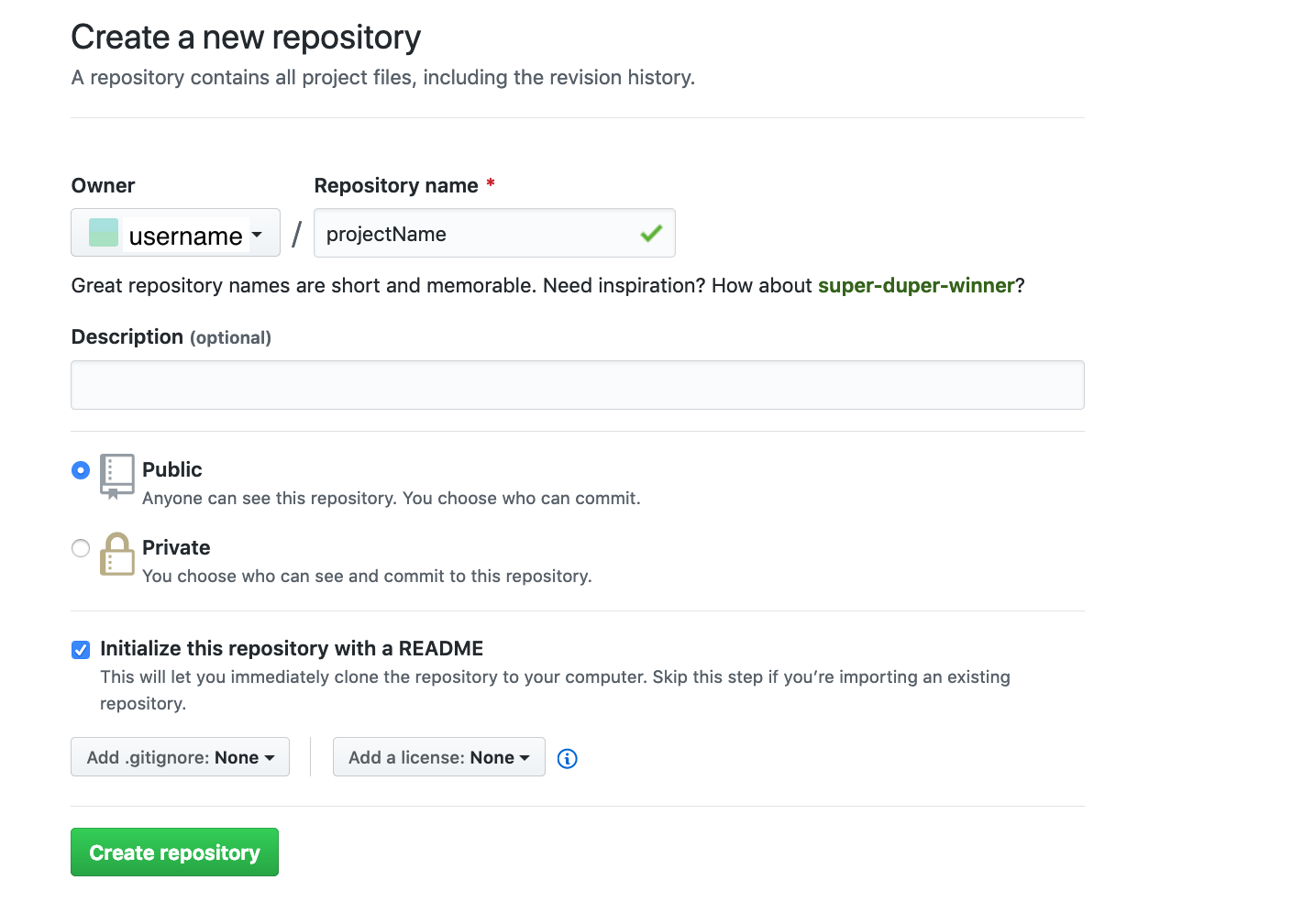Click the super-duper-winner name suggestion
The image size is (1304, 924).
tap(916, 285)
